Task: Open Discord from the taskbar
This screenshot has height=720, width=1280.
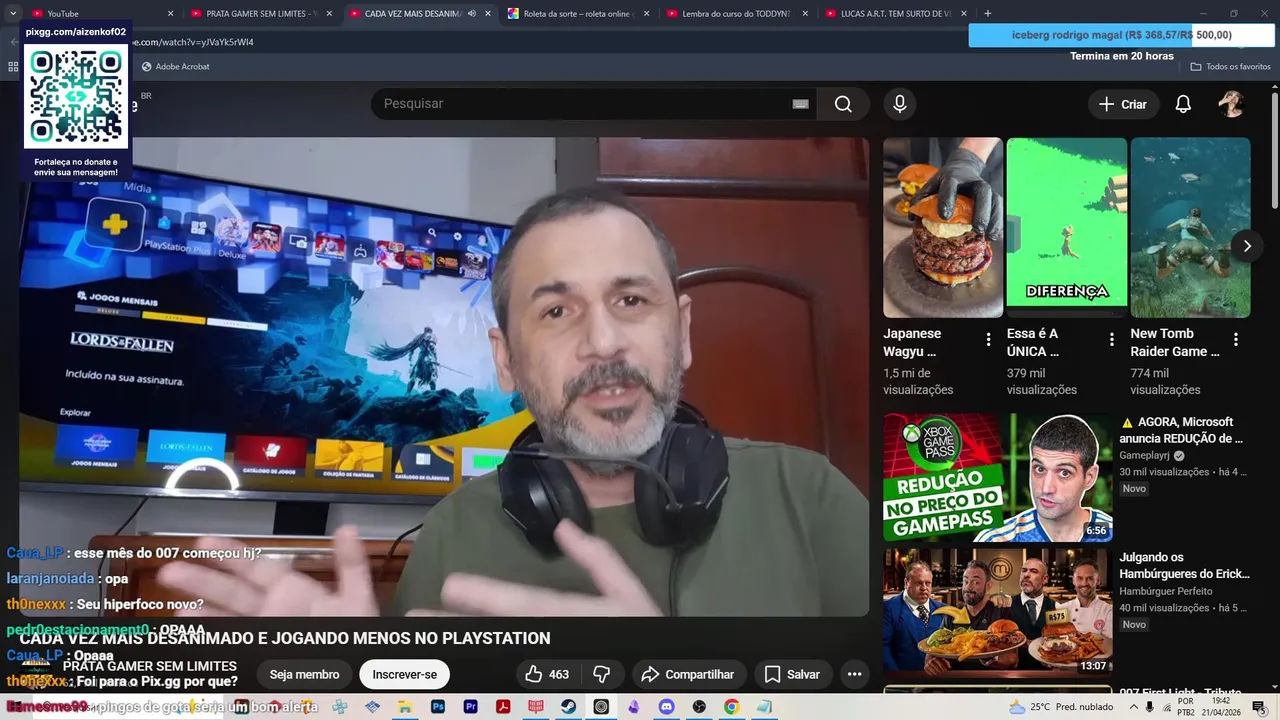Action: pyautogui.click(x=666, y=707)
